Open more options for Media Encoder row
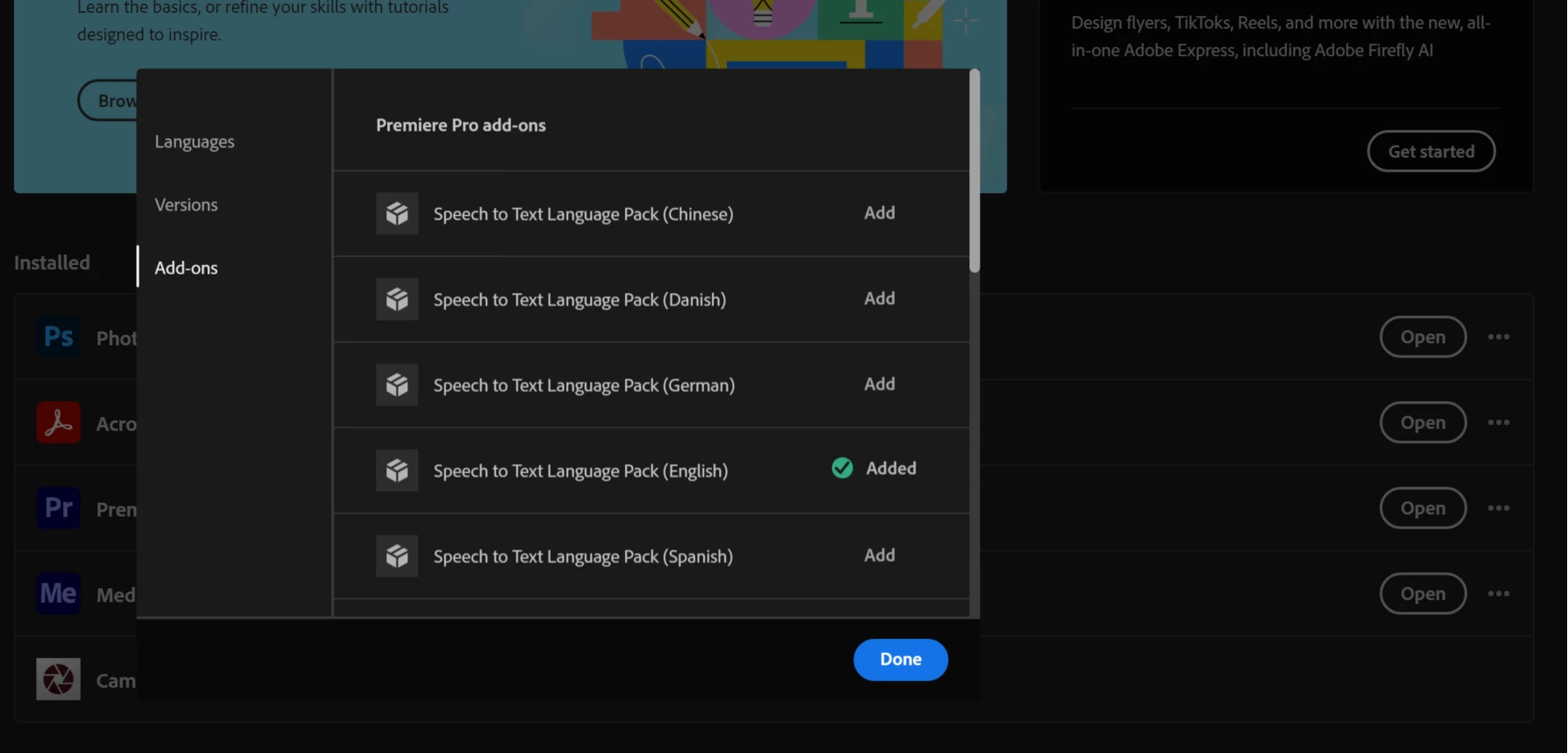 click(1499, 593)
